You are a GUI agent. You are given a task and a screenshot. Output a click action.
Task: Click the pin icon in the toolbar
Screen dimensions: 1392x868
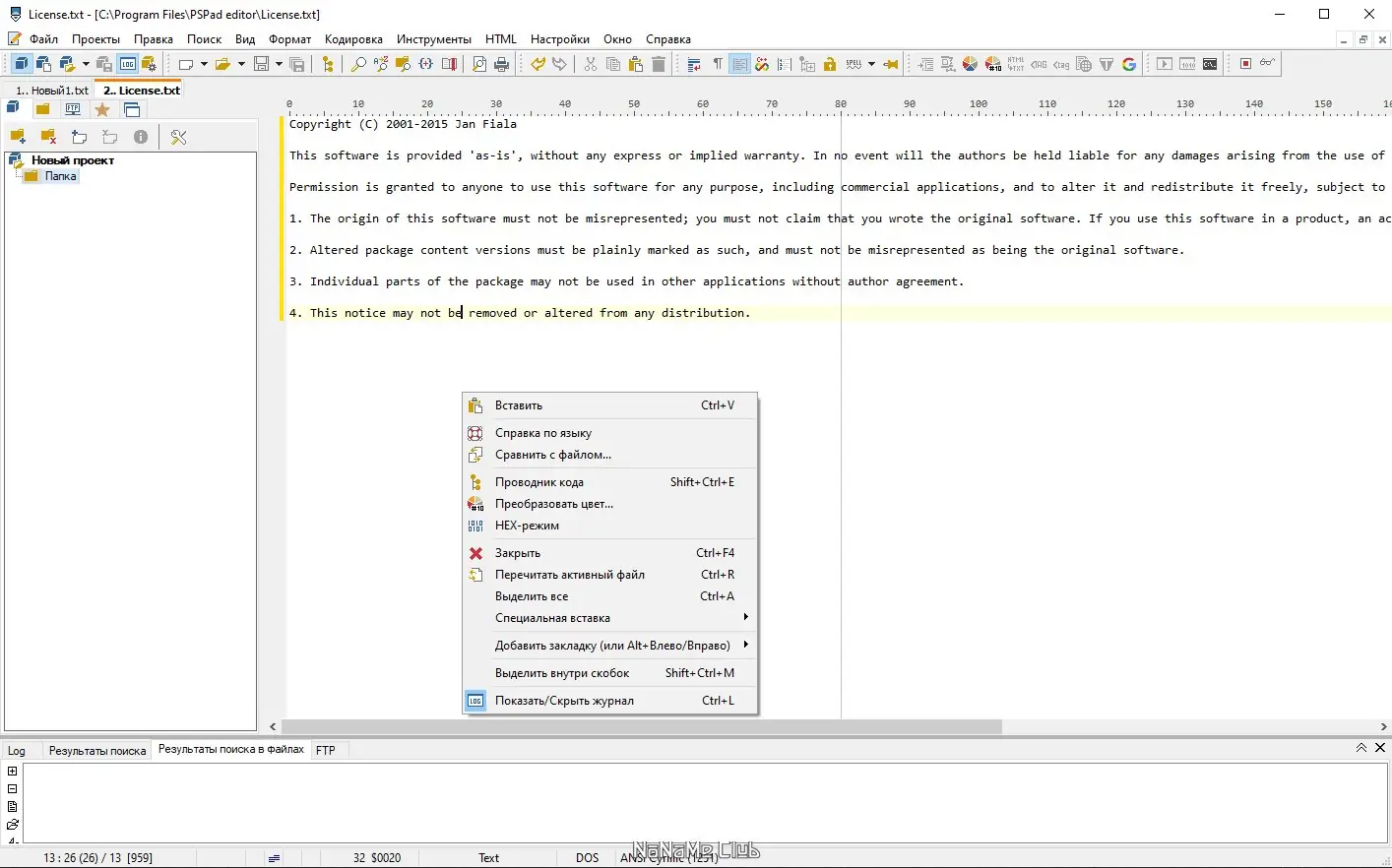(891, 64)
